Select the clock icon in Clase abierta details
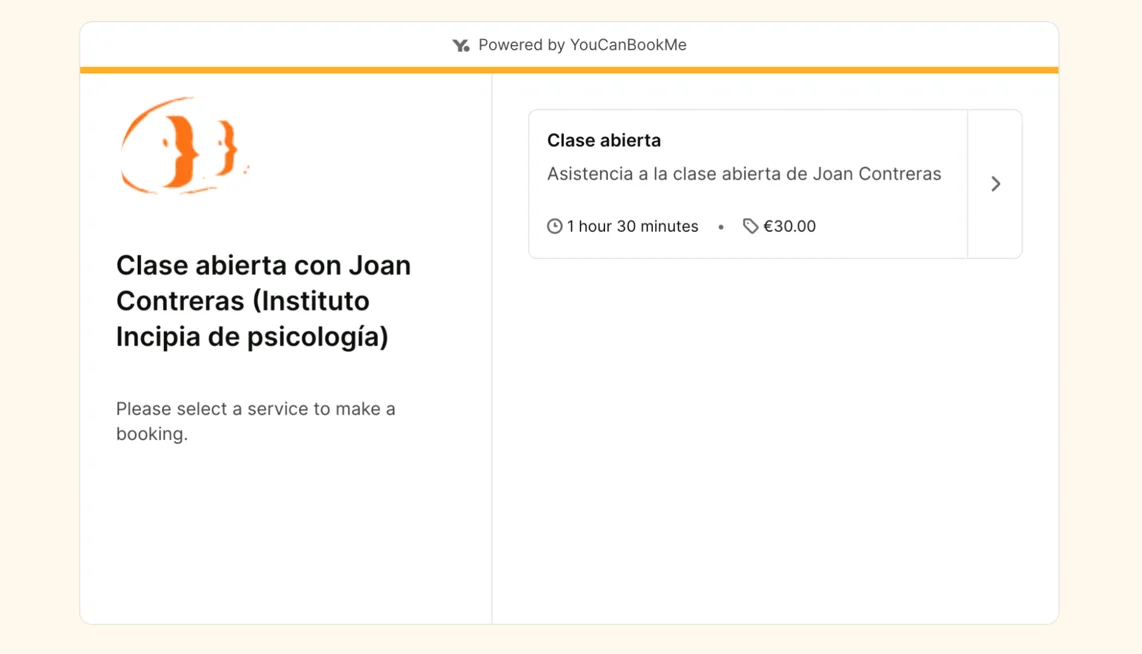The image size is (1142, 654). (554, 226)
